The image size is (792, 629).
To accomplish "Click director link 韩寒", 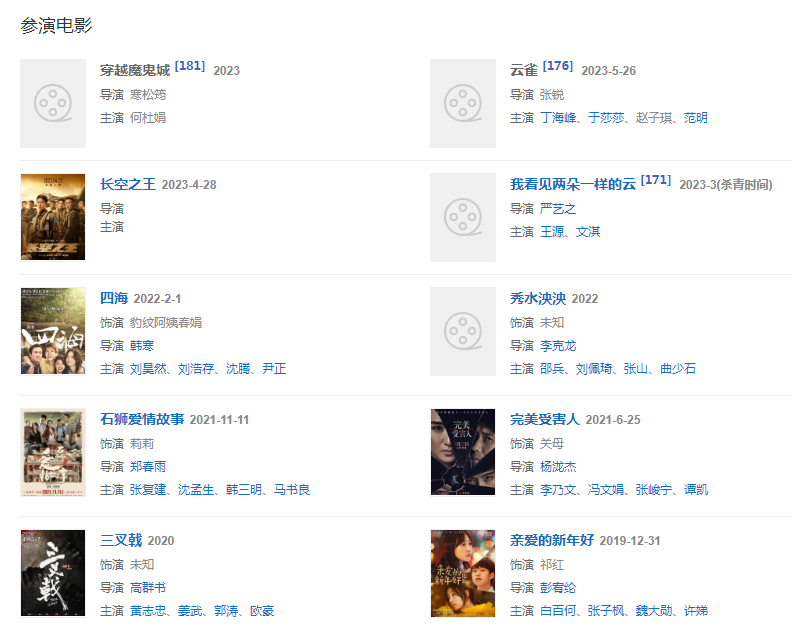I will point(142,345).
